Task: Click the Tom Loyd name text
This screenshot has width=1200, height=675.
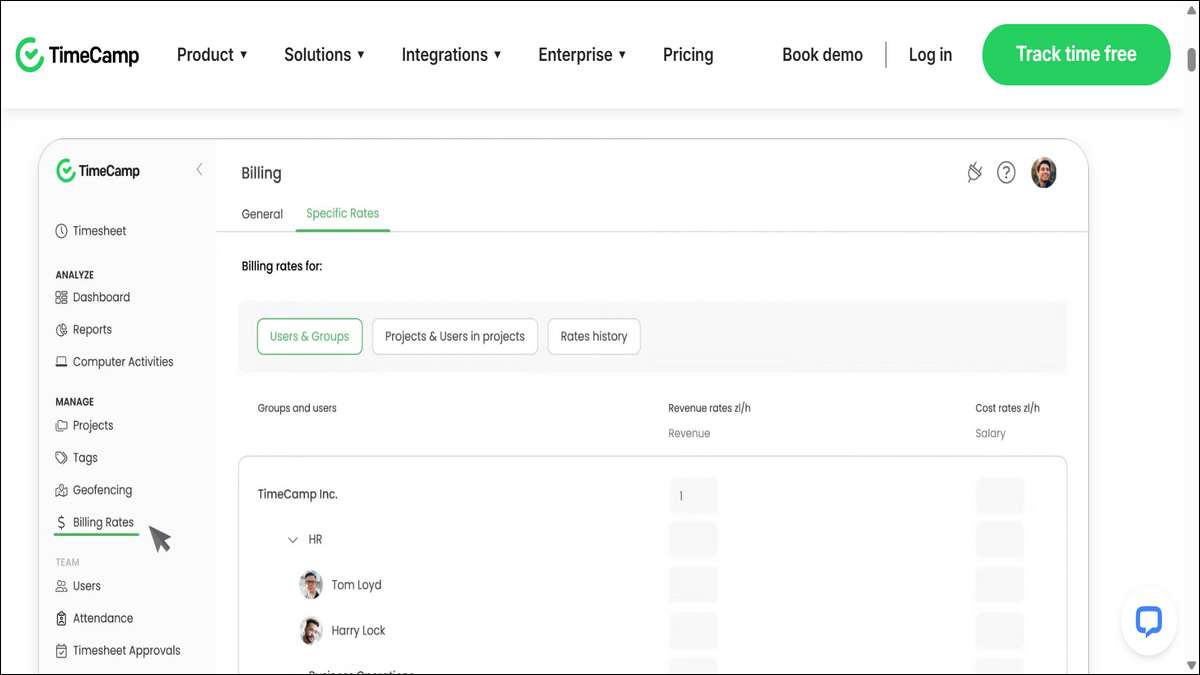Action: pyautogui.click(x=357, y=585)
